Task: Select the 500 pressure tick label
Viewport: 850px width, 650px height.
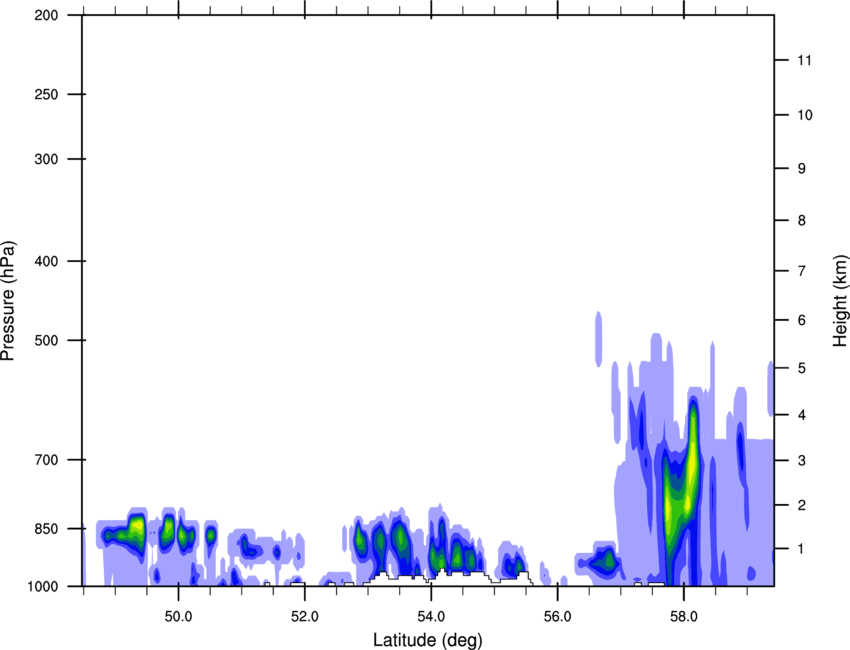Action: [46, 340]
